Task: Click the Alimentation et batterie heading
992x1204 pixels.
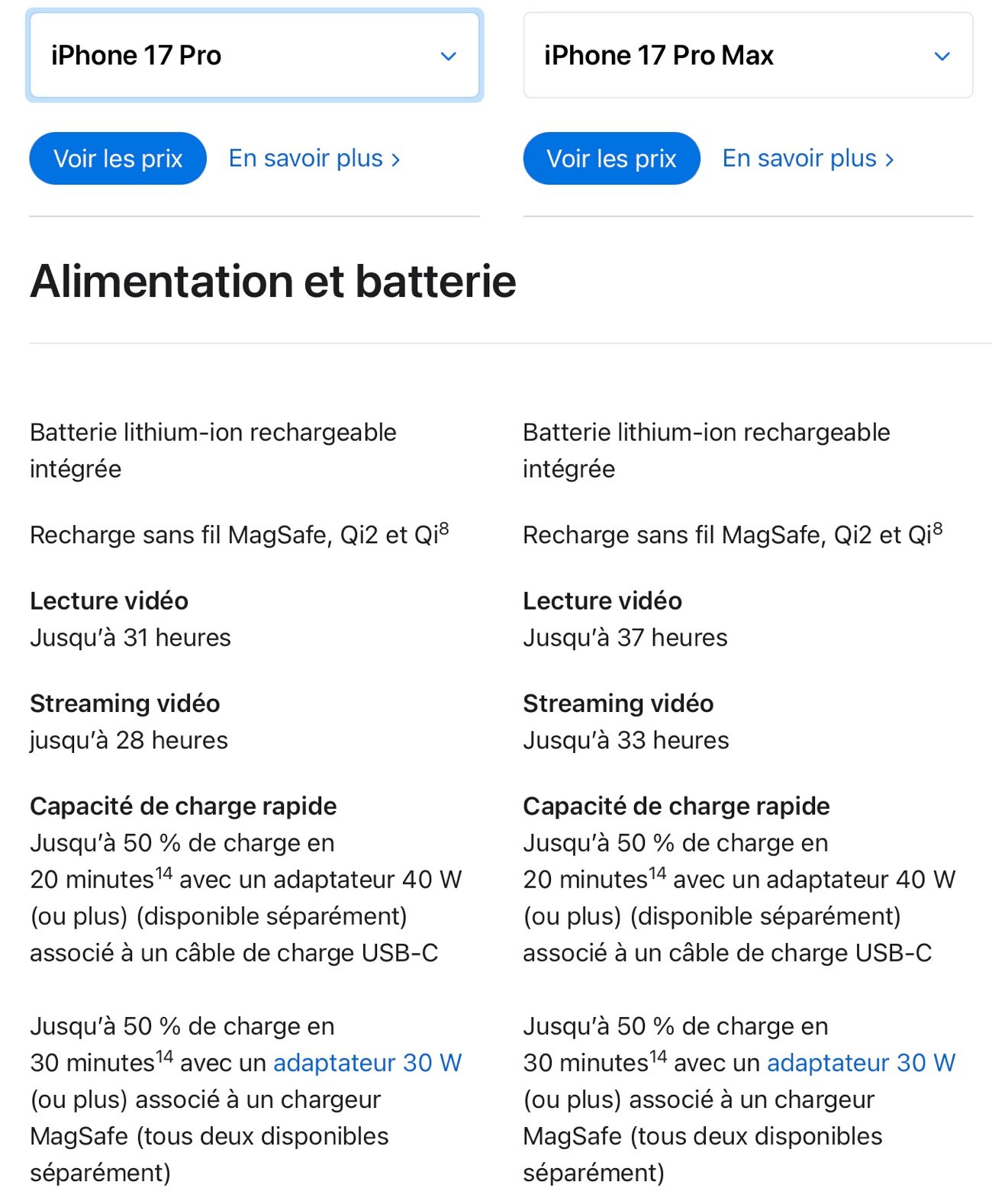Action: coord(273,281)
